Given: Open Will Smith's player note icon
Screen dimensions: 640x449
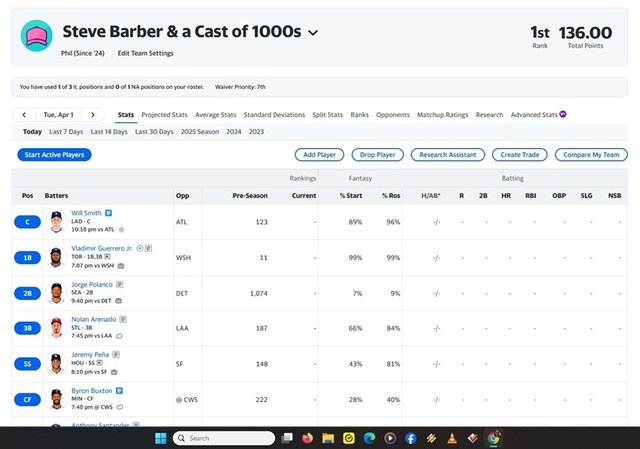Looking at the screenshot, I should [x=108, y=213].
